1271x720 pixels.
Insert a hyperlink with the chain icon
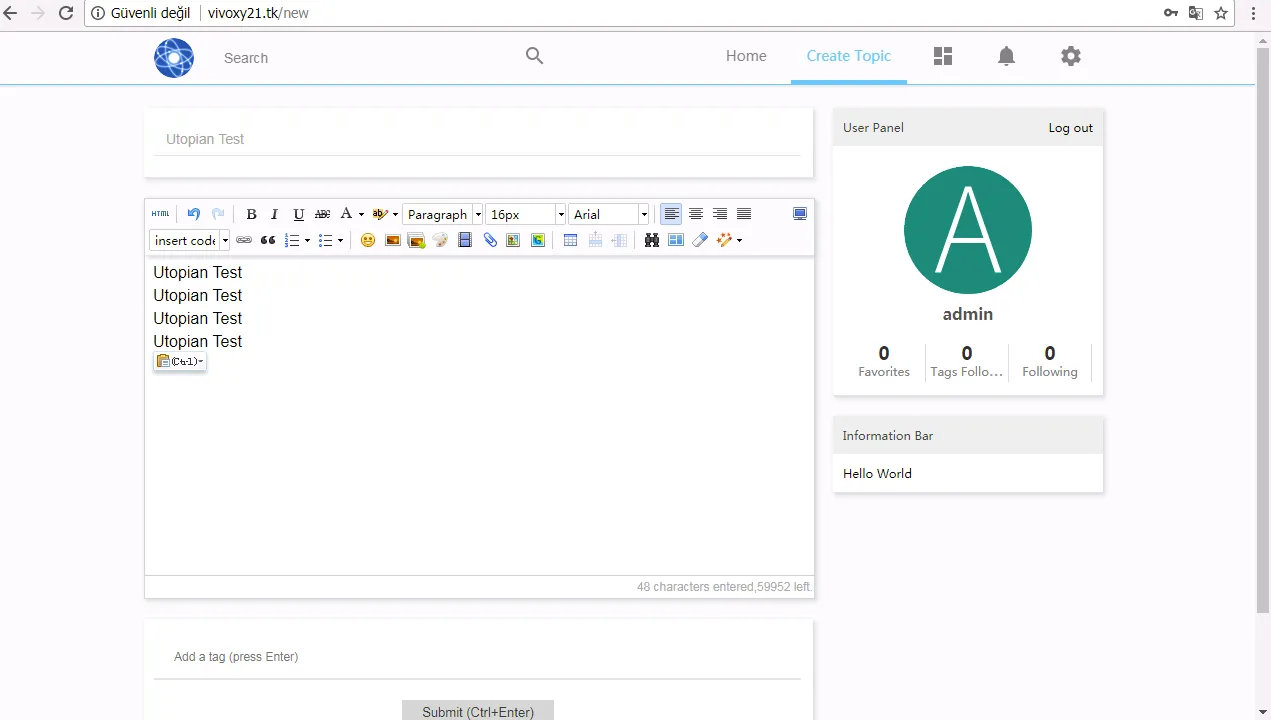click(244, 240)
